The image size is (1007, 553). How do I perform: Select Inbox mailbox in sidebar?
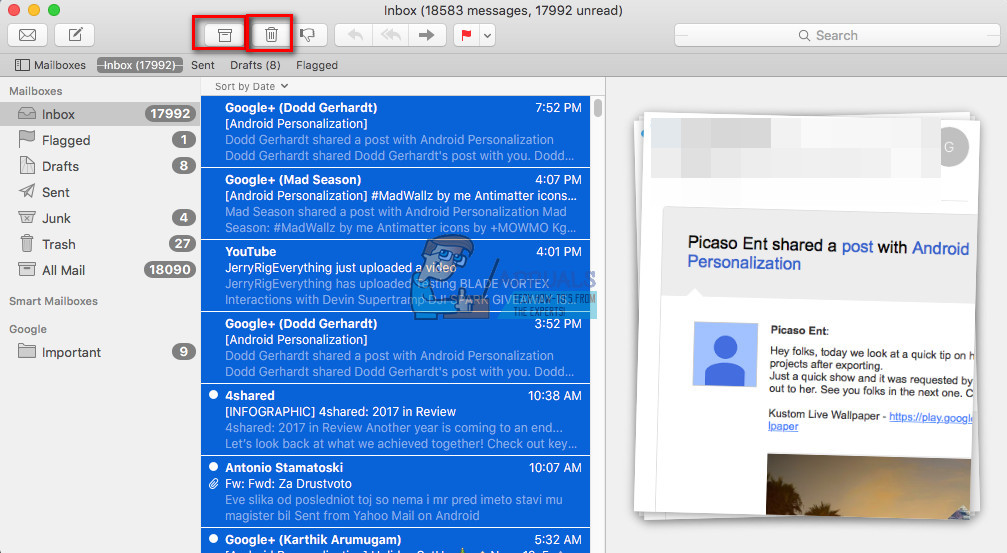click(x=100, y=114)
